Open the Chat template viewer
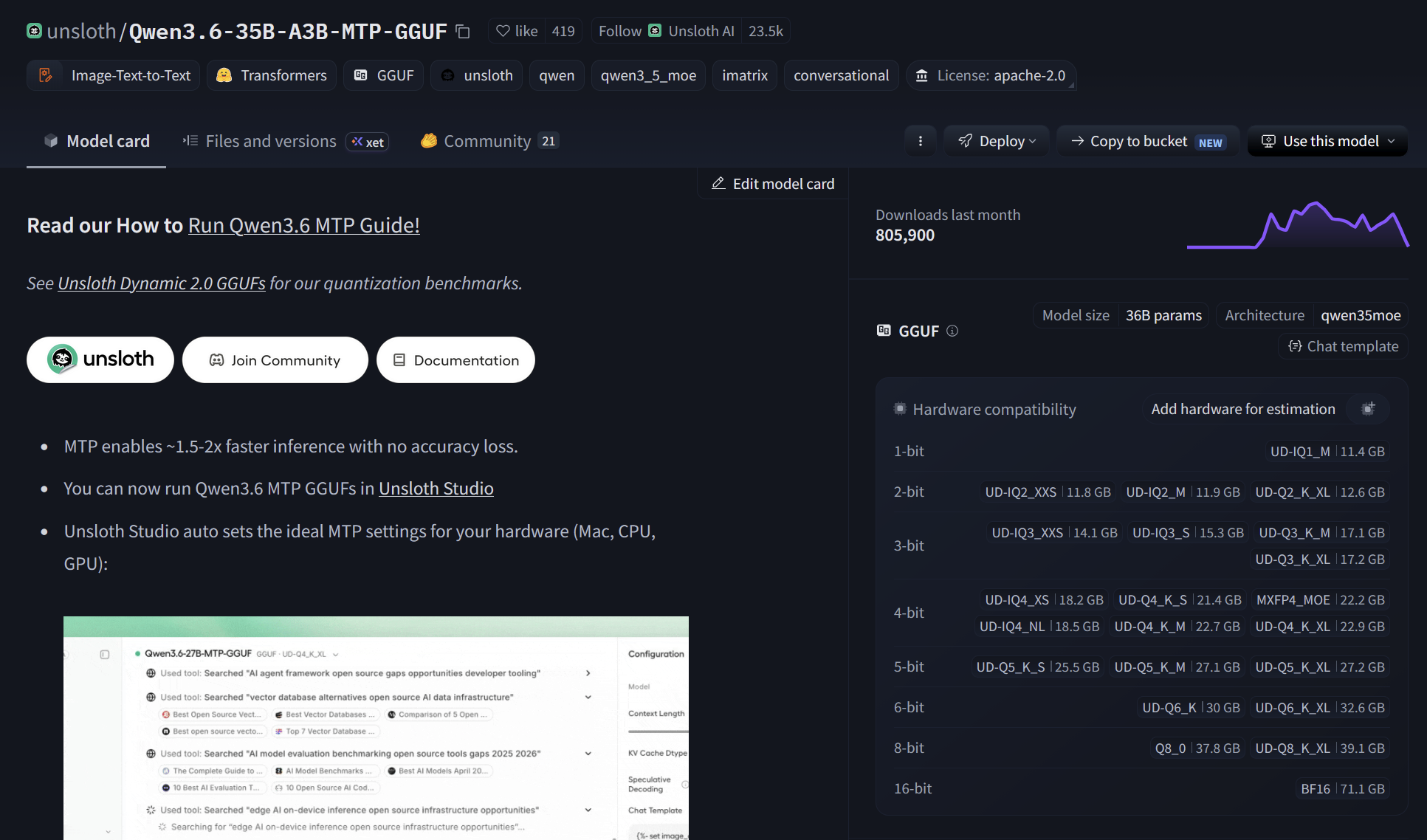Image resolution: width=1427 pixels, height=840 pixels. [x=1343, y=346]
